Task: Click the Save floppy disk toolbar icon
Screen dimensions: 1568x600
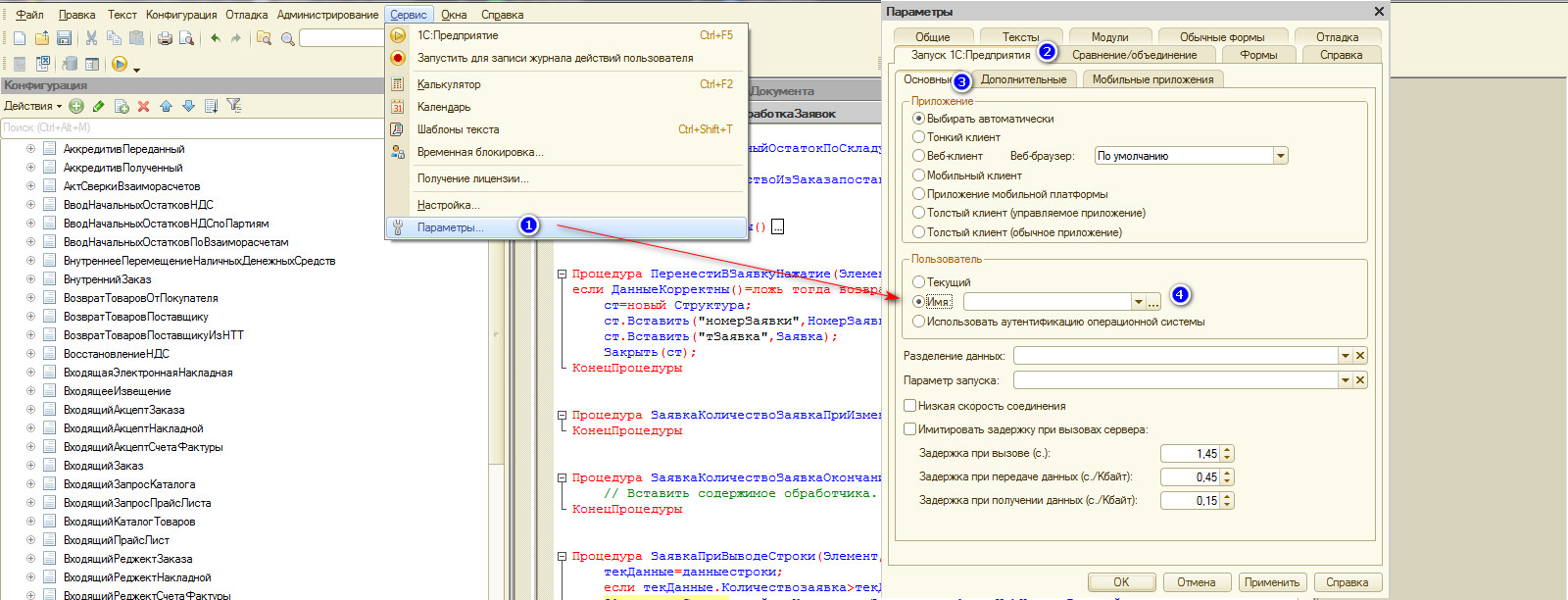Action: tap(64, 38)
